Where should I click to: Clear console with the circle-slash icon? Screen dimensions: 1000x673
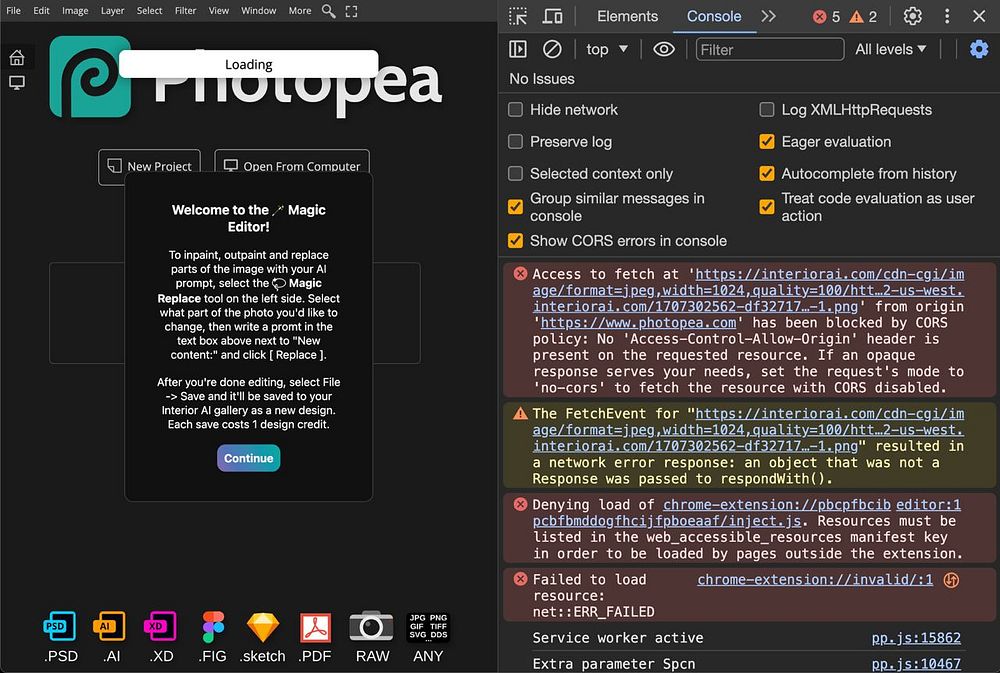tap(552, 49)
